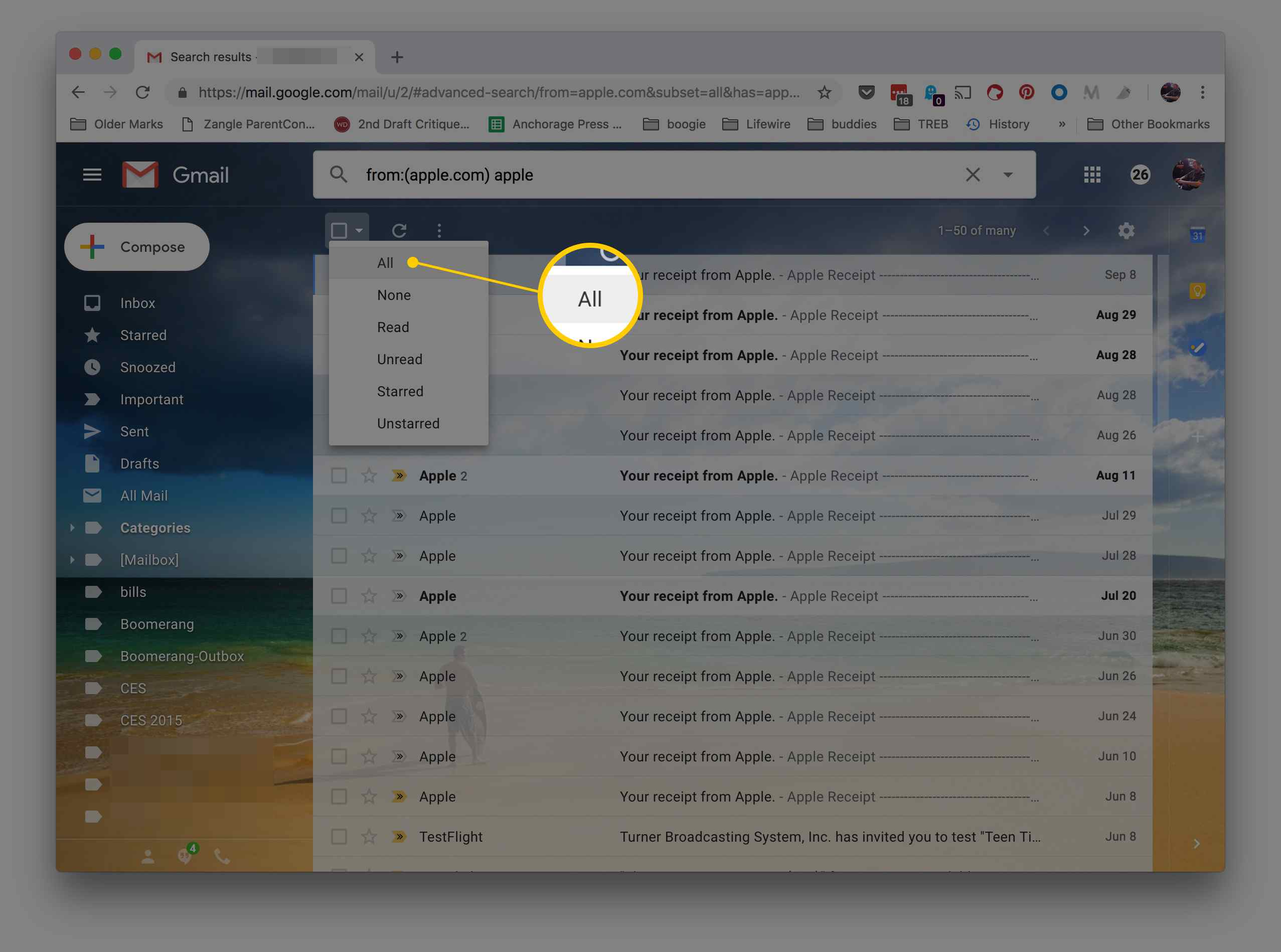Open a new browser tab
This screenshot has height=952, width=1281.
point(397,57)
